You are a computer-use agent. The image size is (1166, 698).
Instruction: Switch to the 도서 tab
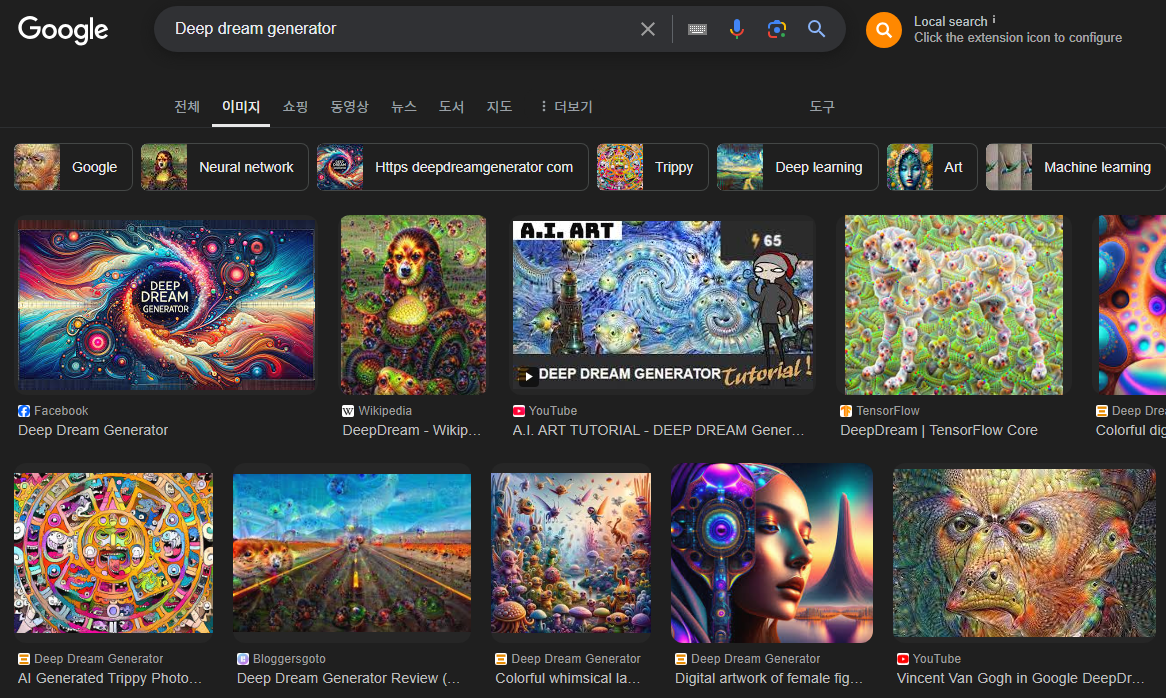click(451, 106)
